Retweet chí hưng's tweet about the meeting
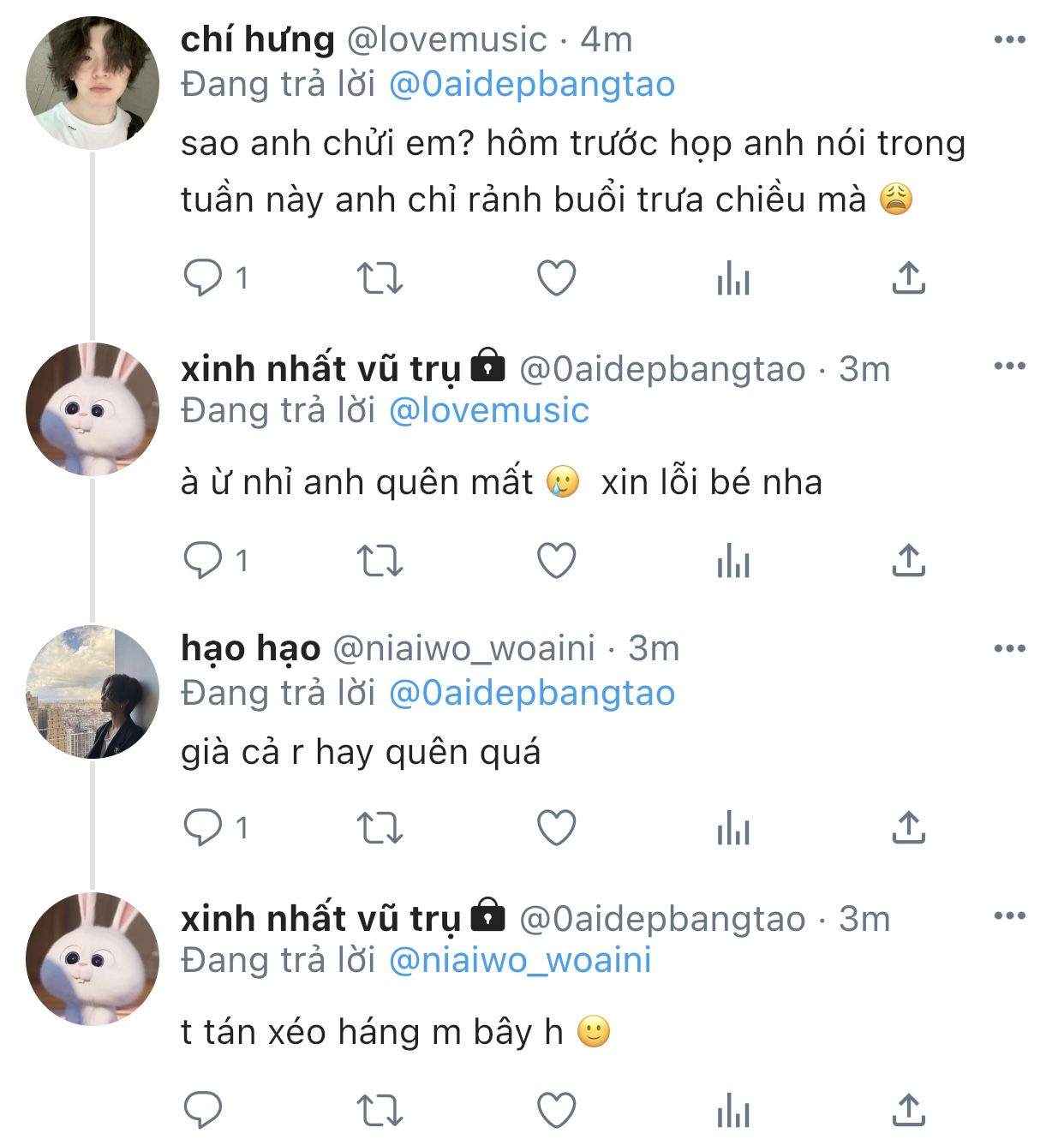This screenshot has width=1064, height=1139. click(x=379, y=278)
